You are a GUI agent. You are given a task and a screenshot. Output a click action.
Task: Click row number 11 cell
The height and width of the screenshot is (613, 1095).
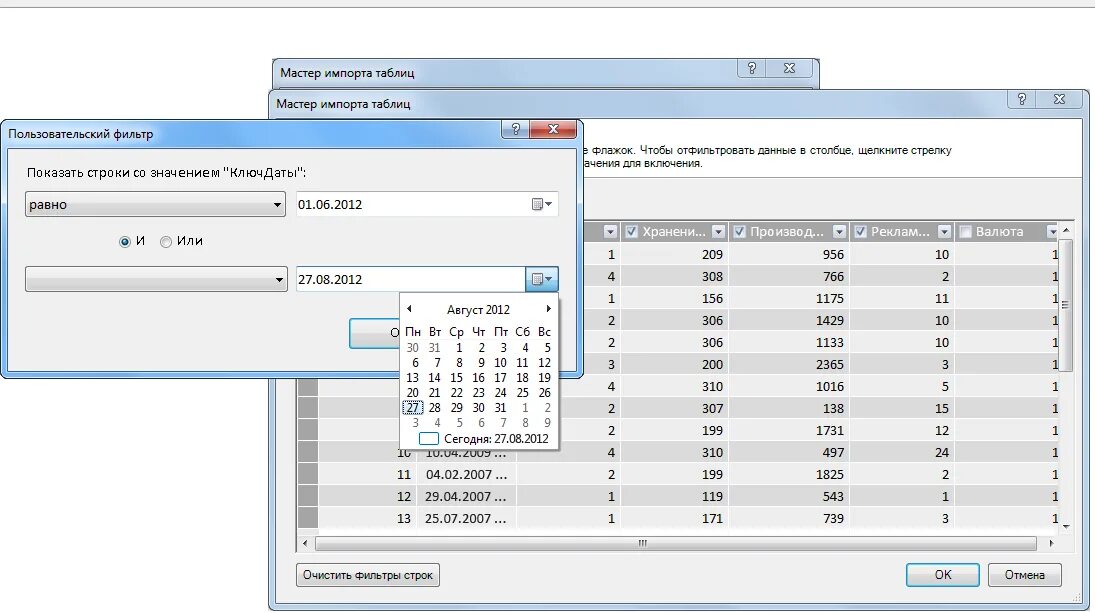pos(368,475)
